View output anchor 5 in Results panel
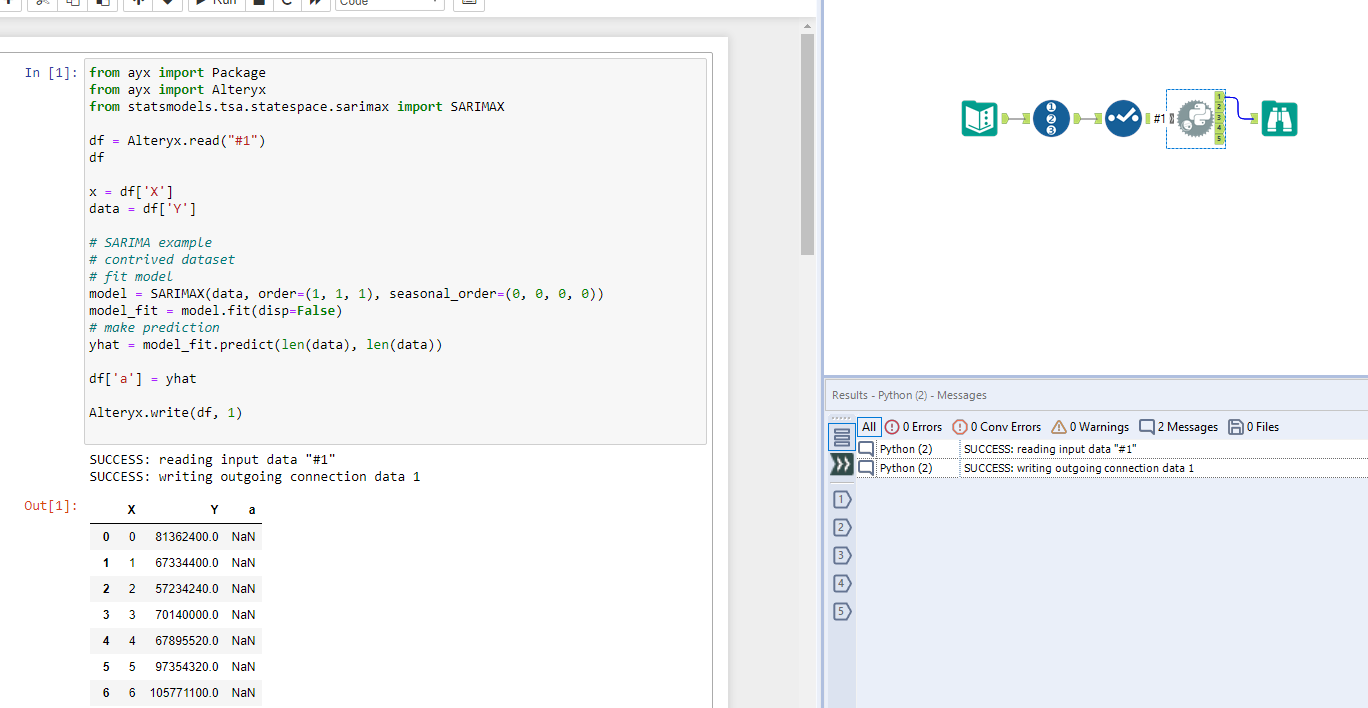1368x708 pixels. point(842,611)
